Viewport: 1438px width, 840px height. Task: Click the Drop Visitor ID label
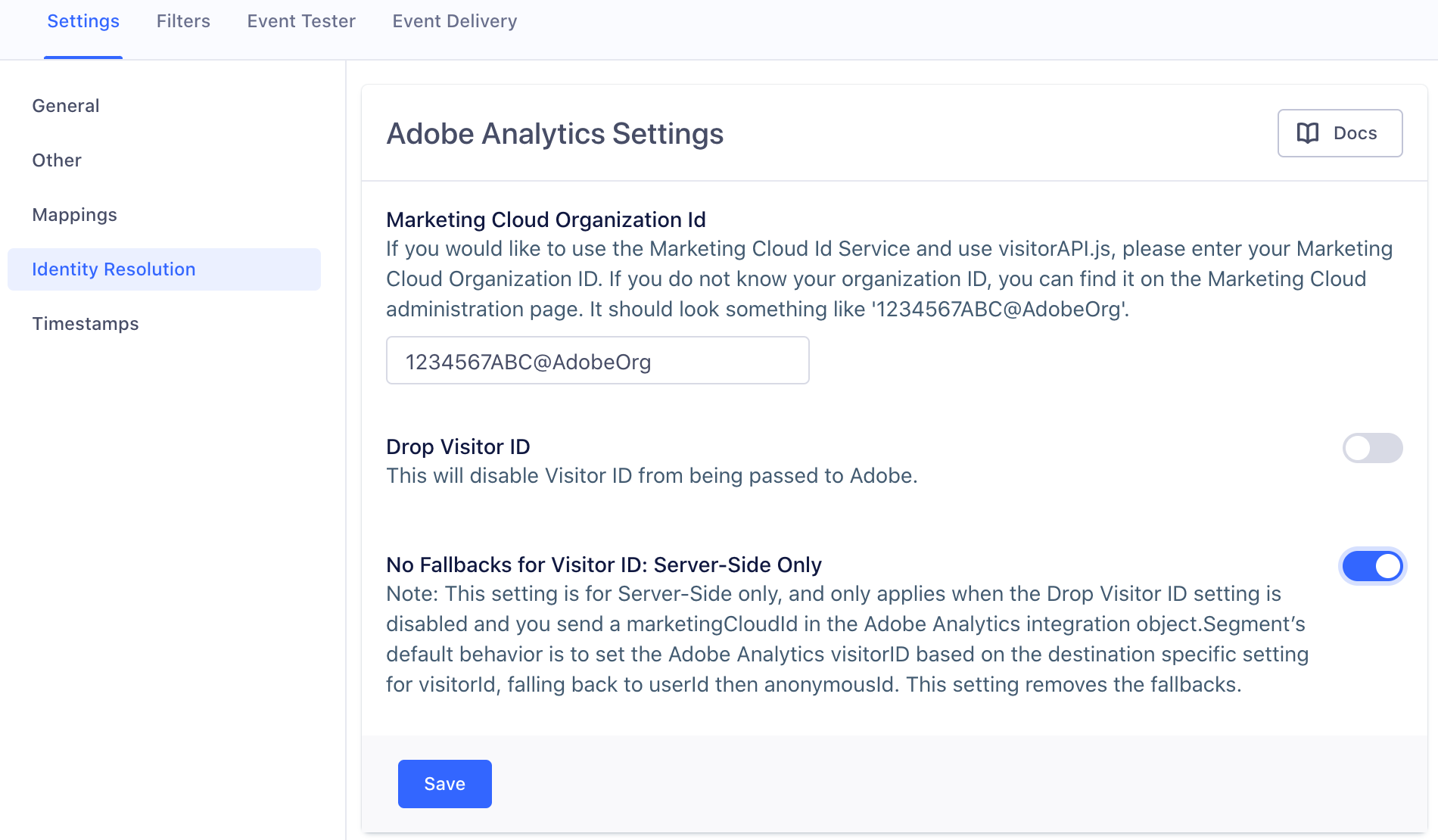pos(458,446)
